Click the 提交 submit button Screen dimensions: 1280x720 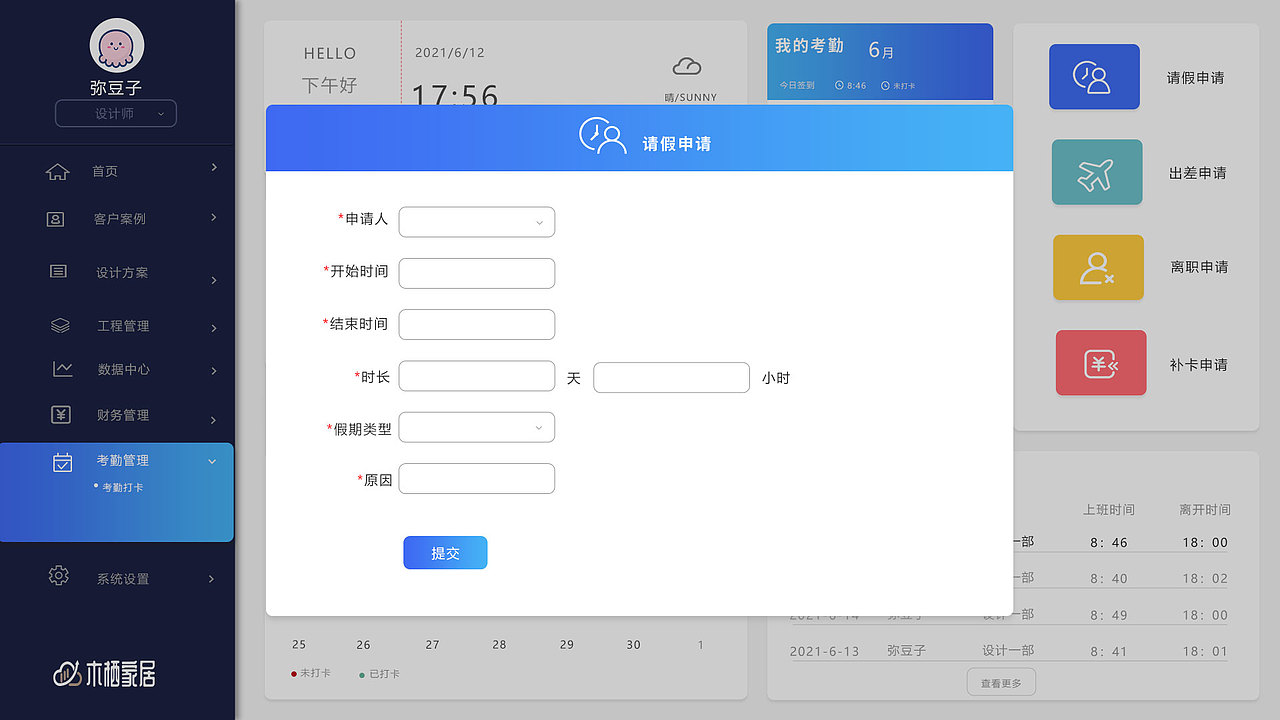coord(445,552)
